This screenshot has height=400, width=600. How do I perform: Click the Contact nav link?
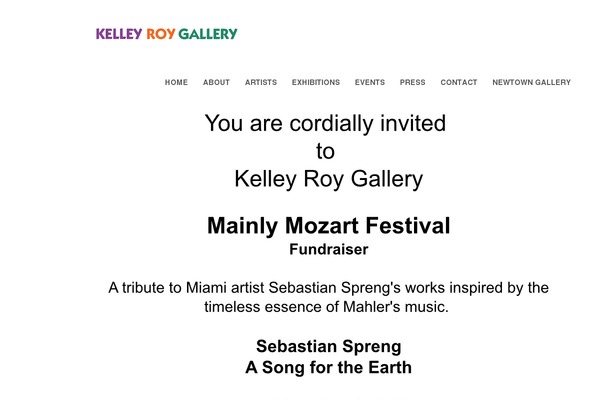click(459, 82)
